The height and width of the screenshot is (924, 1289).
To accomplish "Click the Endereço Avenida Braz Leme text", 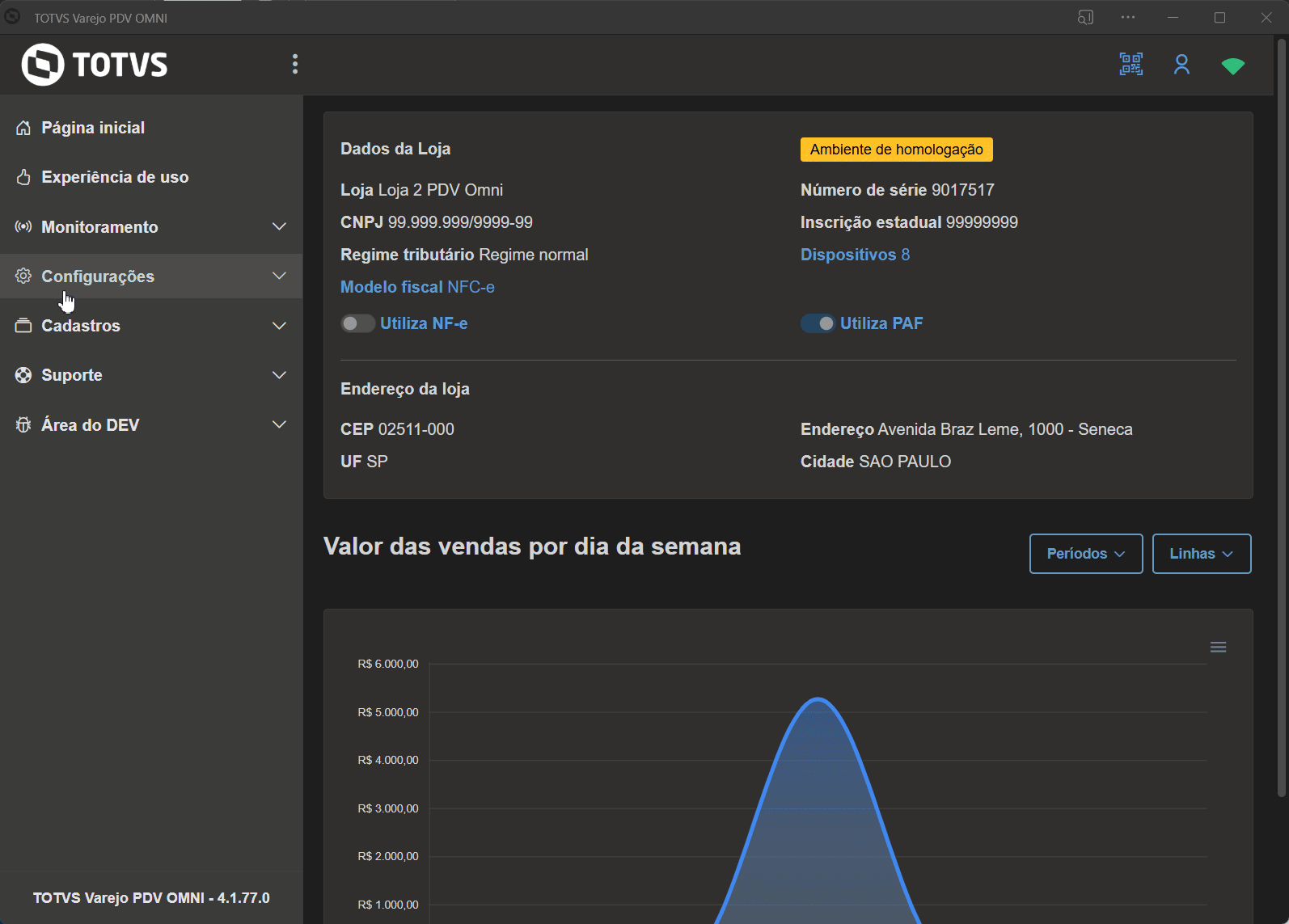I will pyautogui.click(x=966, y=429).
